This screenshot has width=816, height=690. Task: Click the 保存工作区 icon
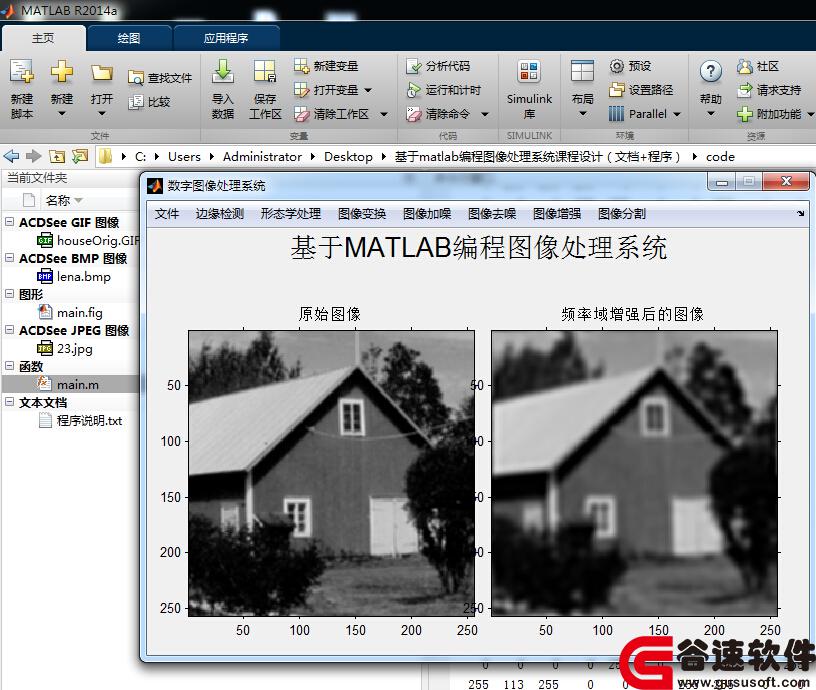coord(264,71)
